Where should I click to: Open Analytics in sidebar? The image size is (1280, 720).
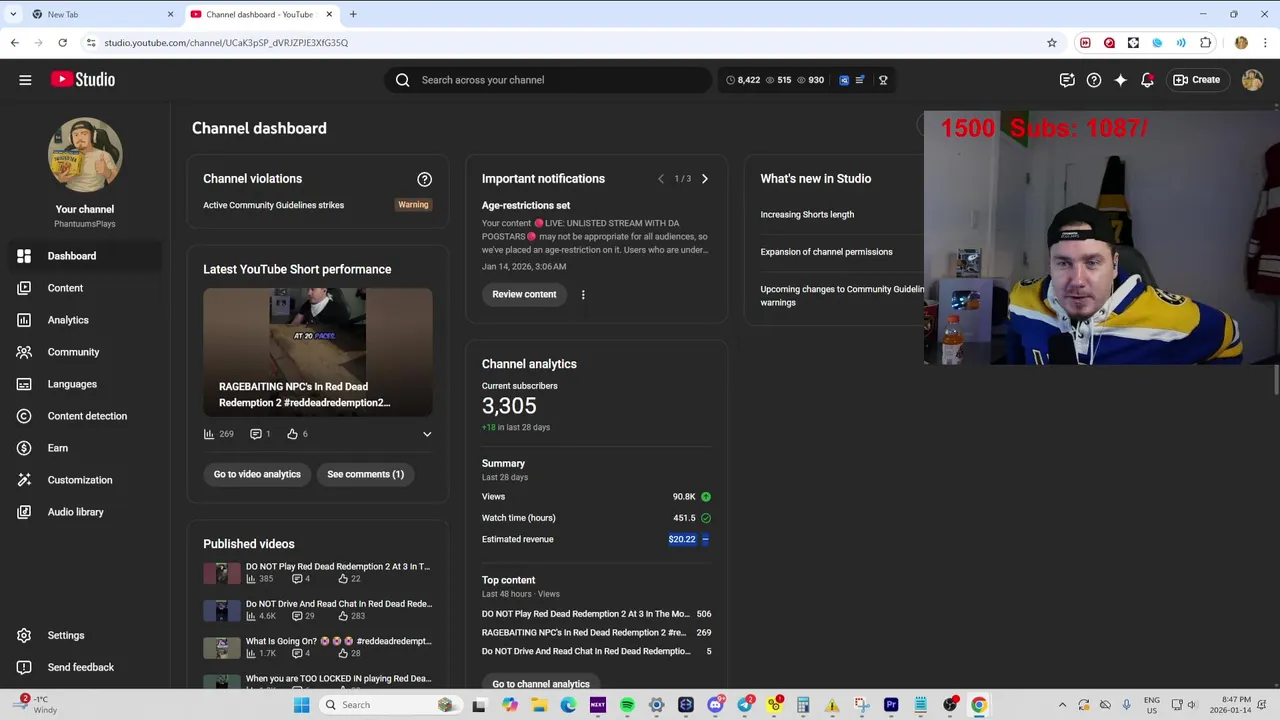86,320
